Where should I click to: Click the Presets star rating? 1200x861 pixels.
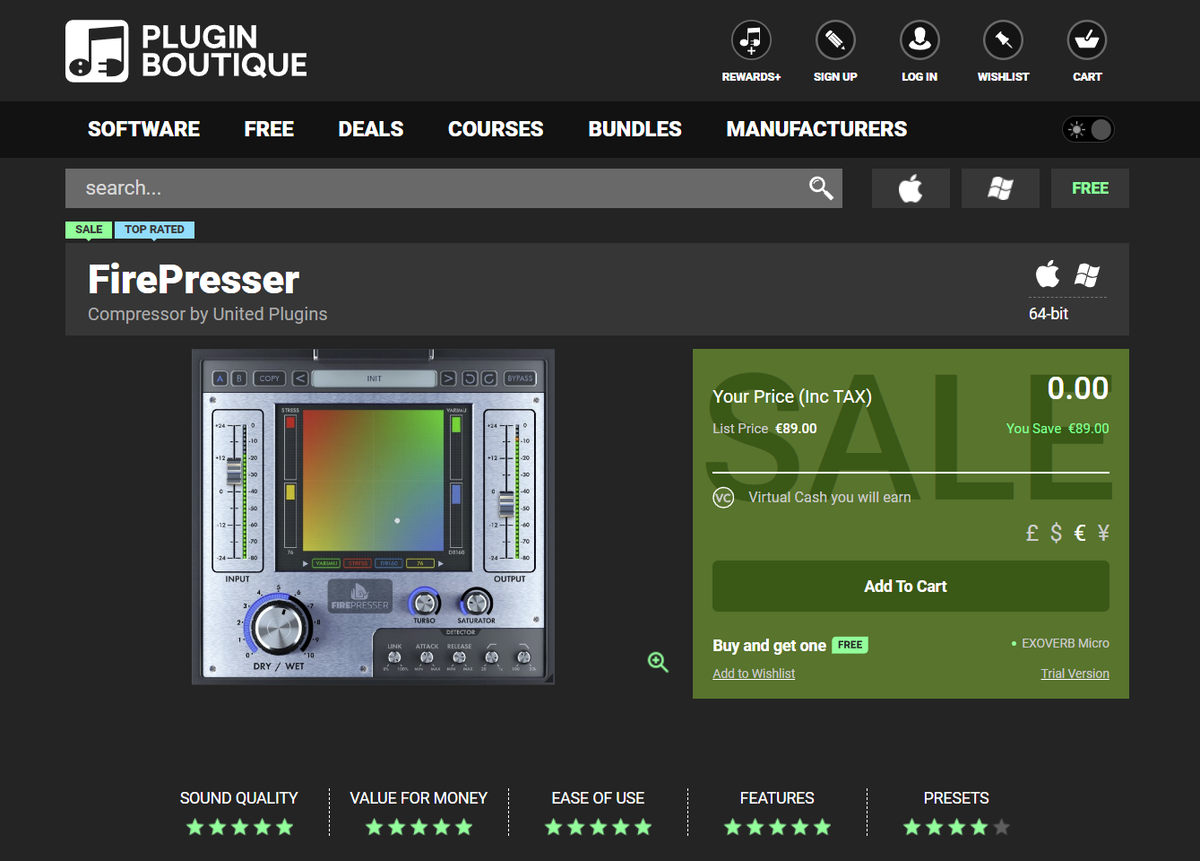(x=957, y=827)
